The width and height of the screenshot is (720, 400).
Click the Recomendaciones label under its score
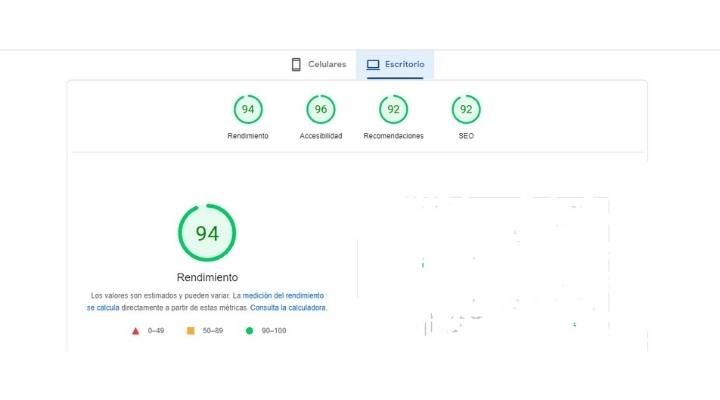tap(393, 136)
